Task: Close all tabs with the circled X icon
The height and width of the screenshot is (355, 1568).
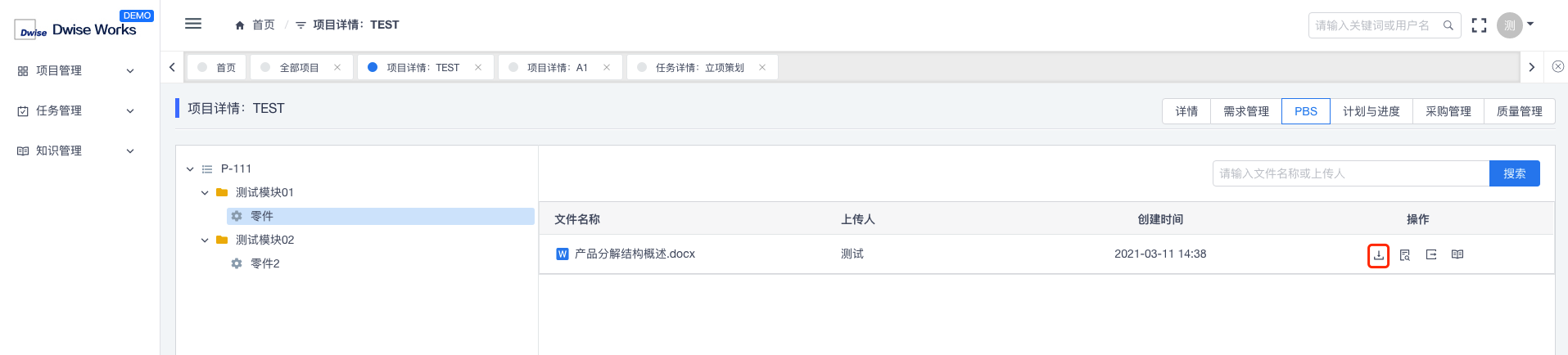Action: 1558,67
